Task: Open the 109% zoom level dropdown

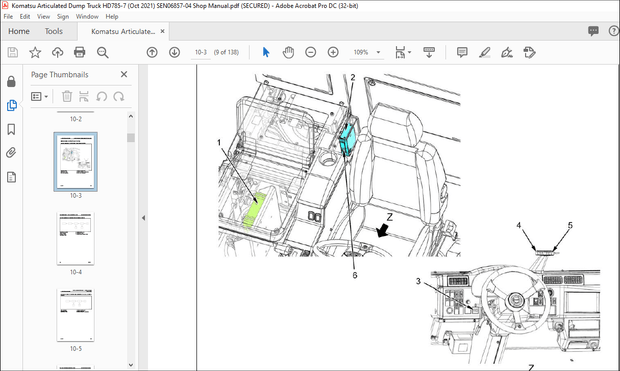Action: [x=378, y=52]
